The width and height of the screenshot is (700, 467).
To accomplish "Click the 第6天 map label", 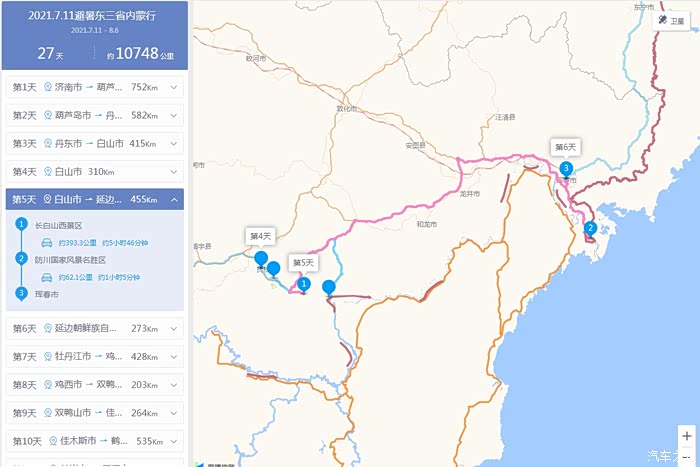I will pyautogui.click(x=565, y=146).
